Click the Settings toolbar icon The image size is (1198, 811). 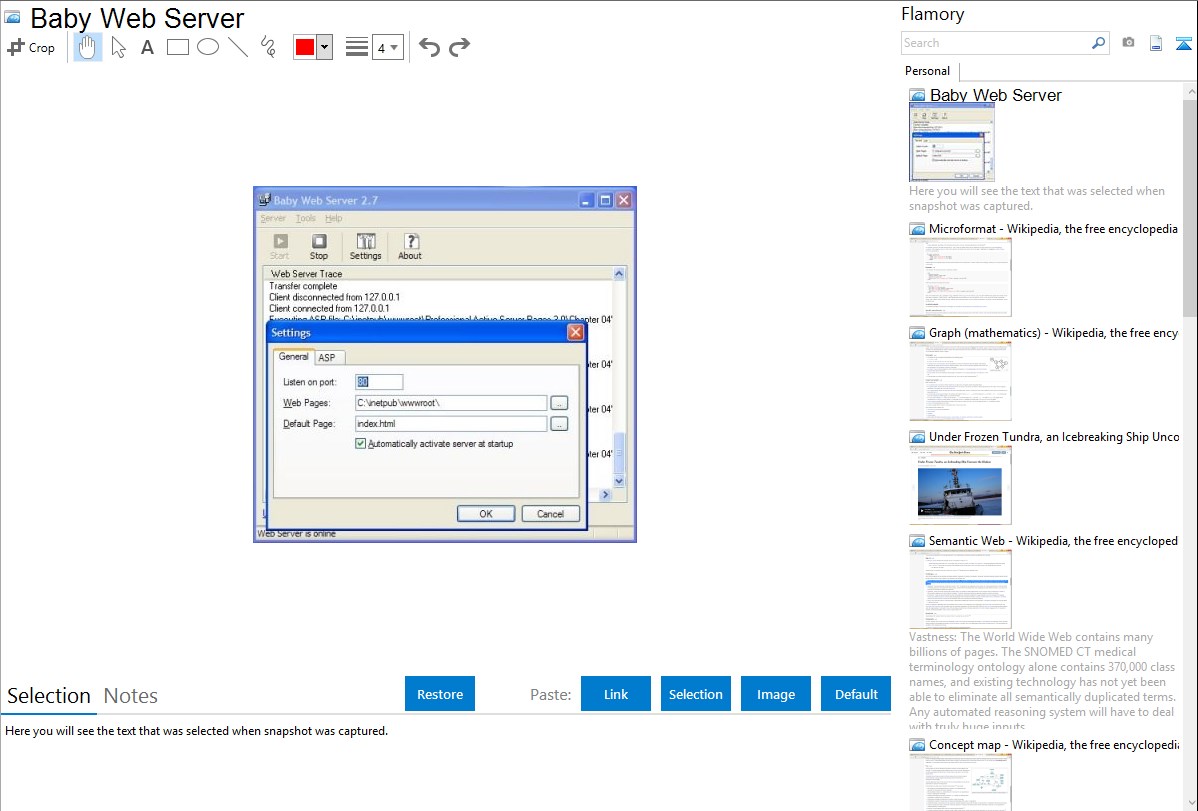click(x=365, y=247)
